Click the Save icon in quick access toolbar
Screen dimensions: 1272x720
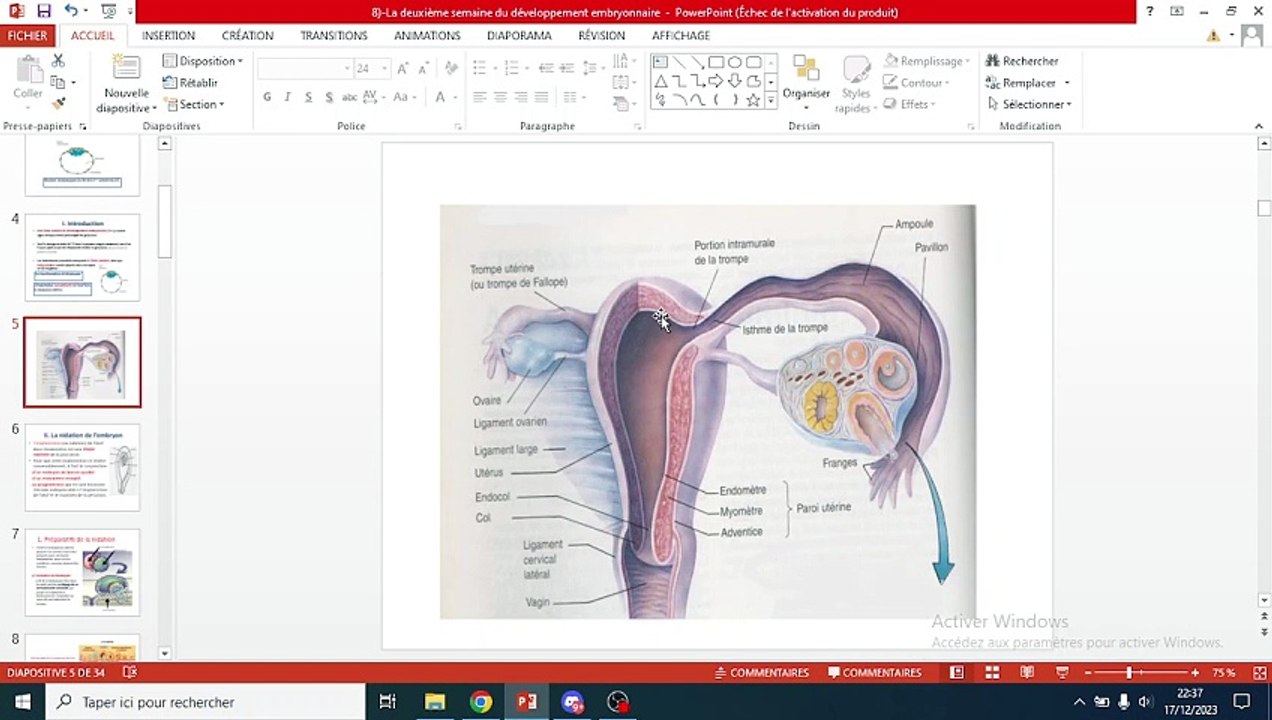43,12
